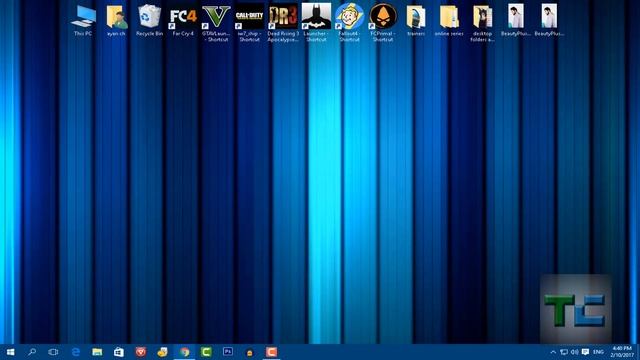Launch Microsoft Edge from the taskbar

click(x=76, y=352)
